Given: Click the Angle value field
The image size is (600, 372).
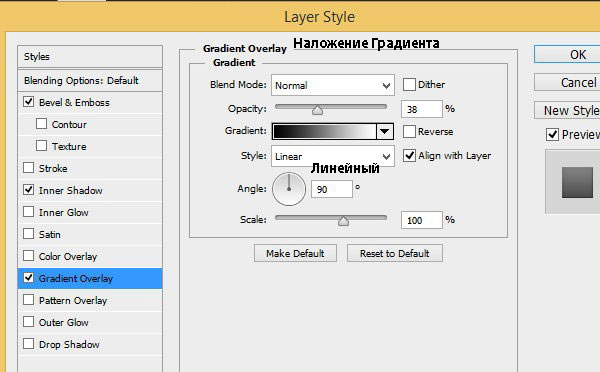Looking at the screenshot, I should pyautogui.click(x=332, y=189).
